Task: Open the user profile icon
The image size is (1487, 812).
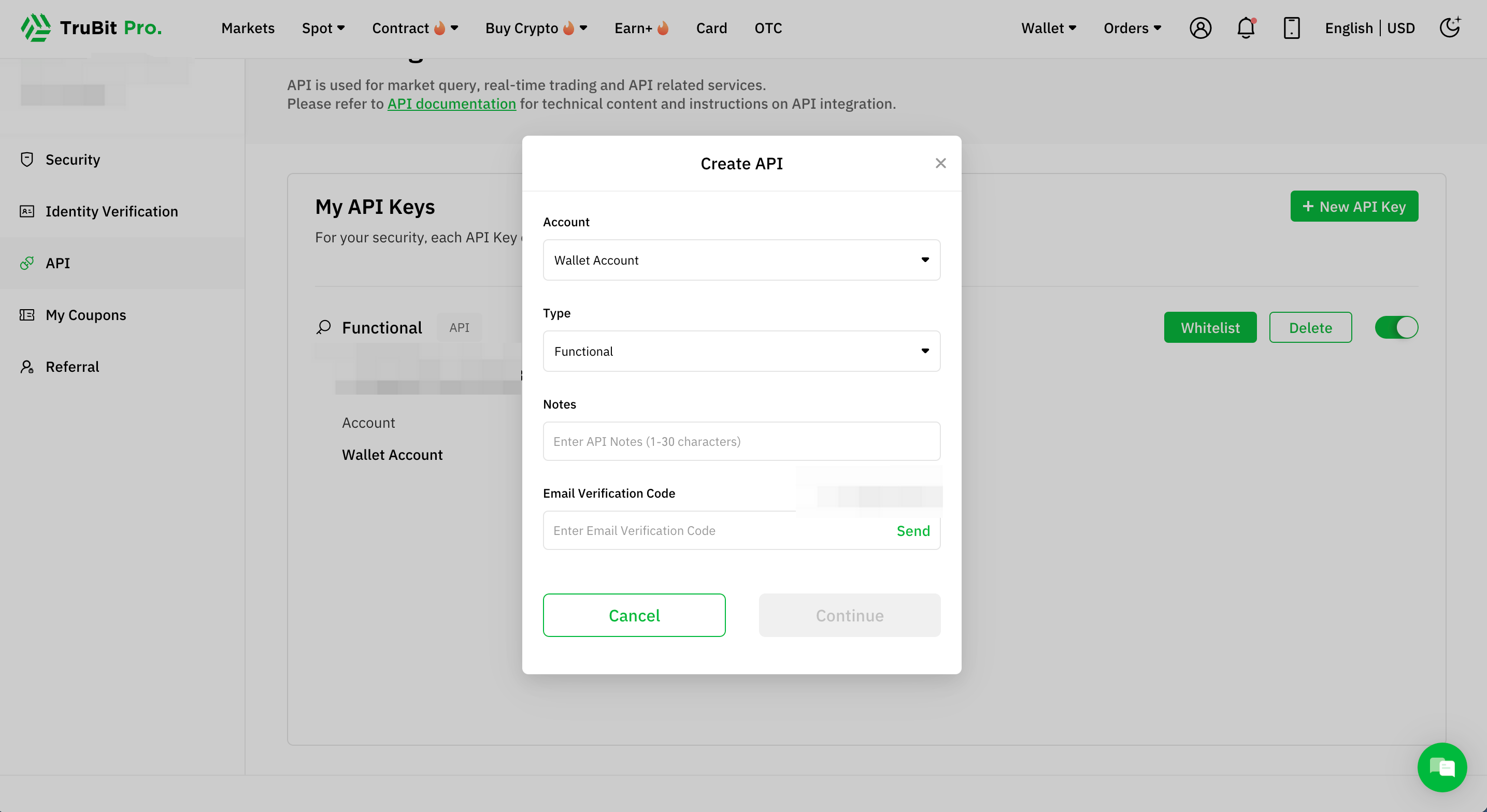Action: click(x=1200, y=27)
